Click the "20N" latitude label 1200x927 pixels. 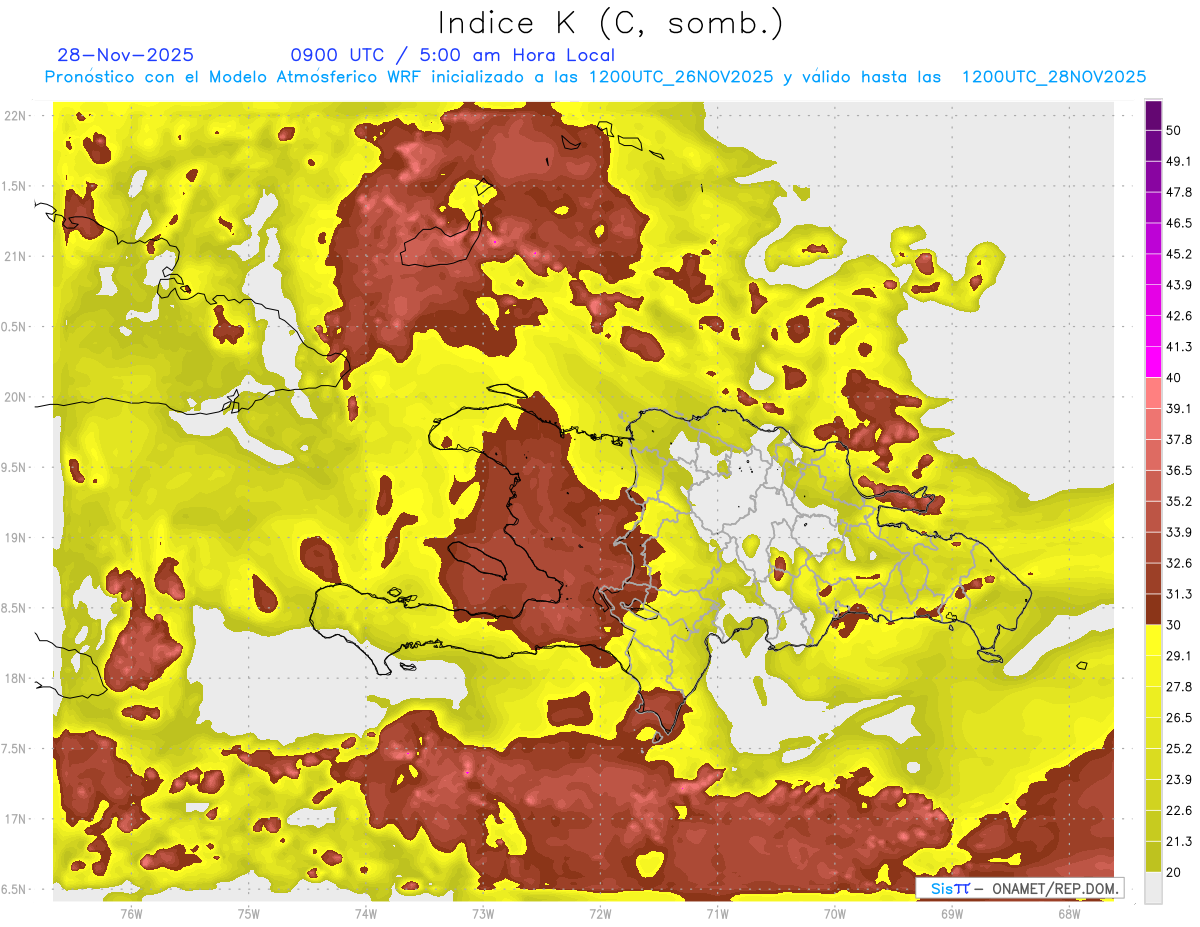15,397
